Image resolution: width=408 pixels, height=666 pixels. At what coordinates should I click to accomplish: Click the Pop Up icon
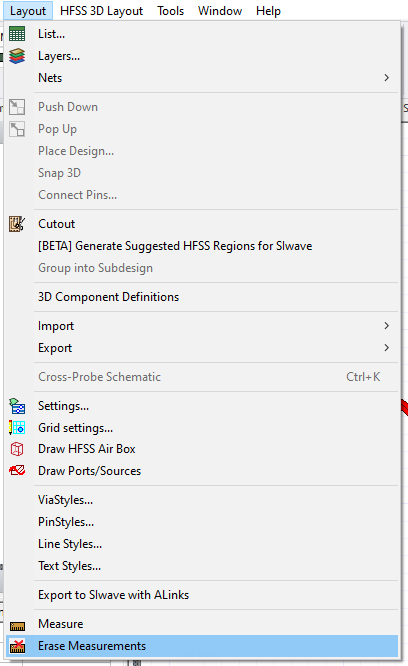pos(17,129)
